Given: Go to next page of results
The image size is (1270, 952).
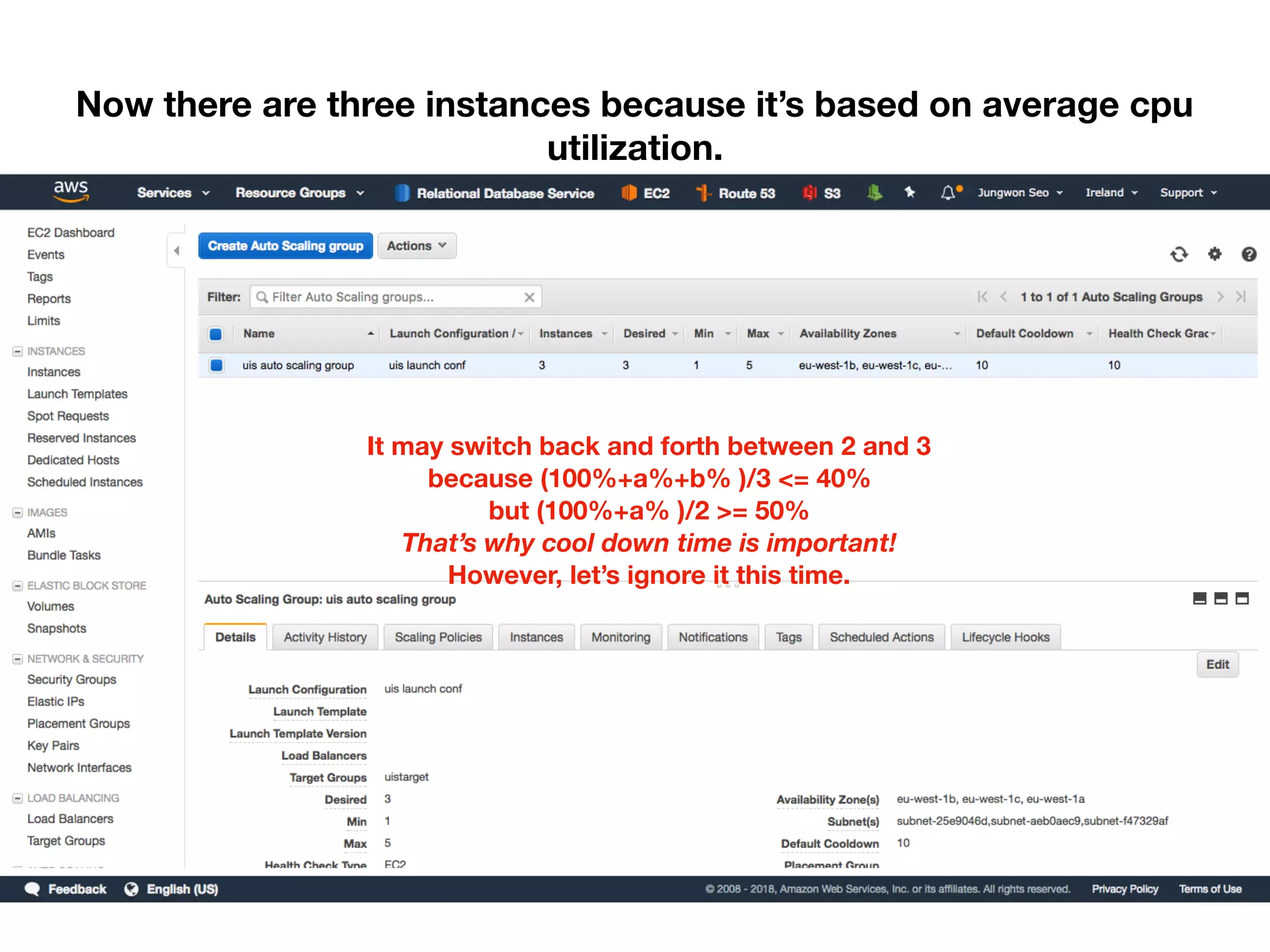Looking at the screenshot, I should pos(1220,297).
